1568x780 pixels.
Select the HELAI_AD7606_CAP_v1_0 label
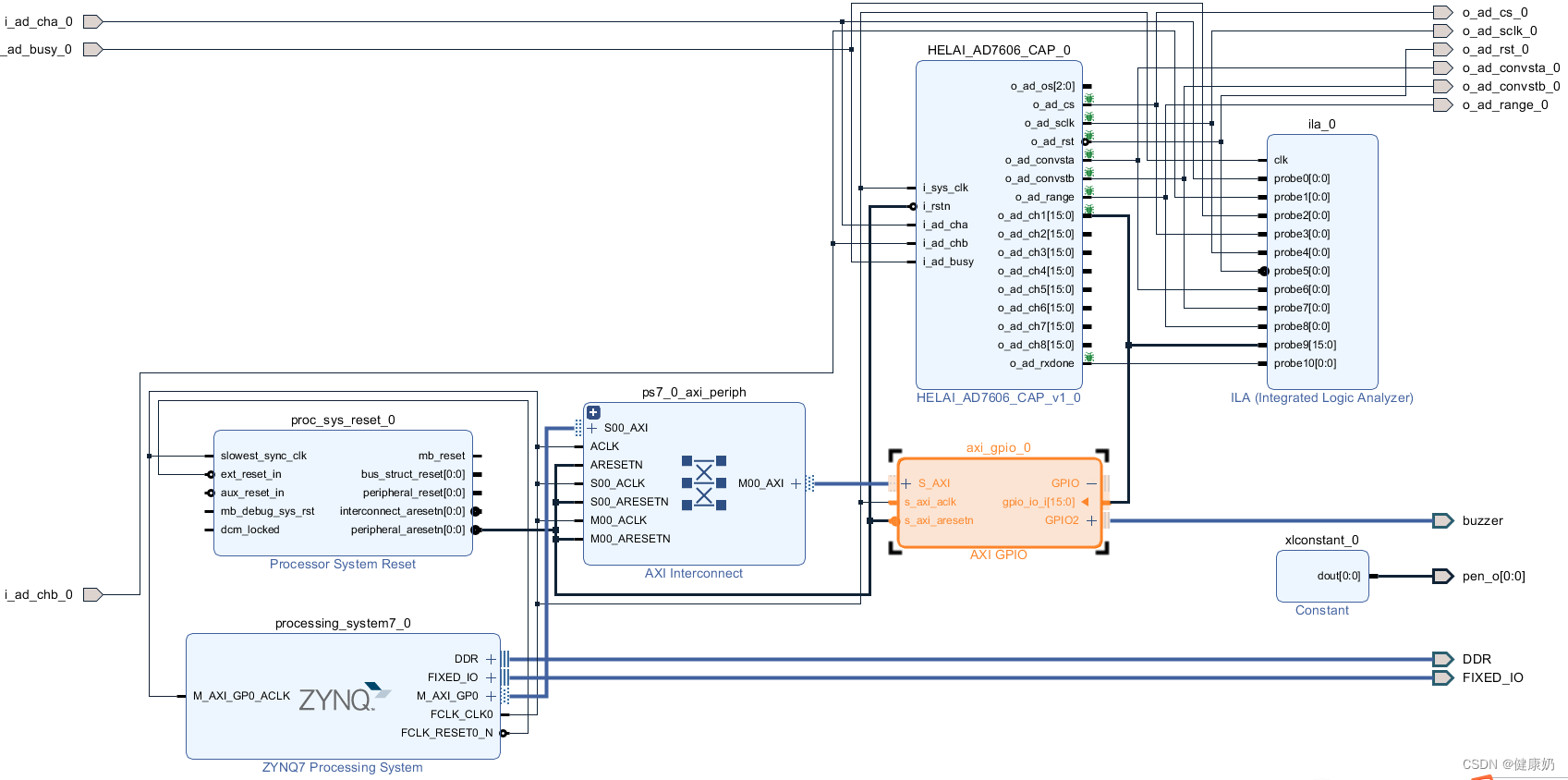pyautogui.click(x=998, y=397)
